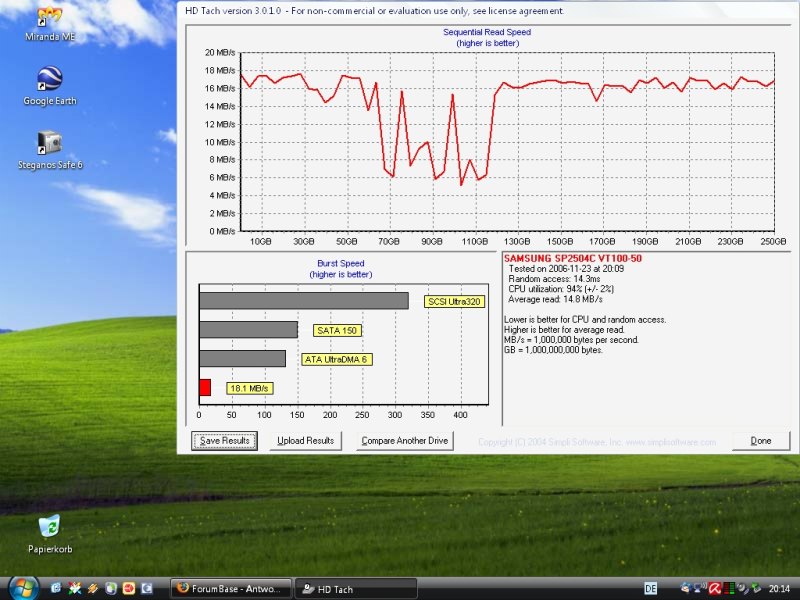Screen dimensions: 800x600
Task: Click the gray SATA 150 bar
Action: (x=248, y=330)
